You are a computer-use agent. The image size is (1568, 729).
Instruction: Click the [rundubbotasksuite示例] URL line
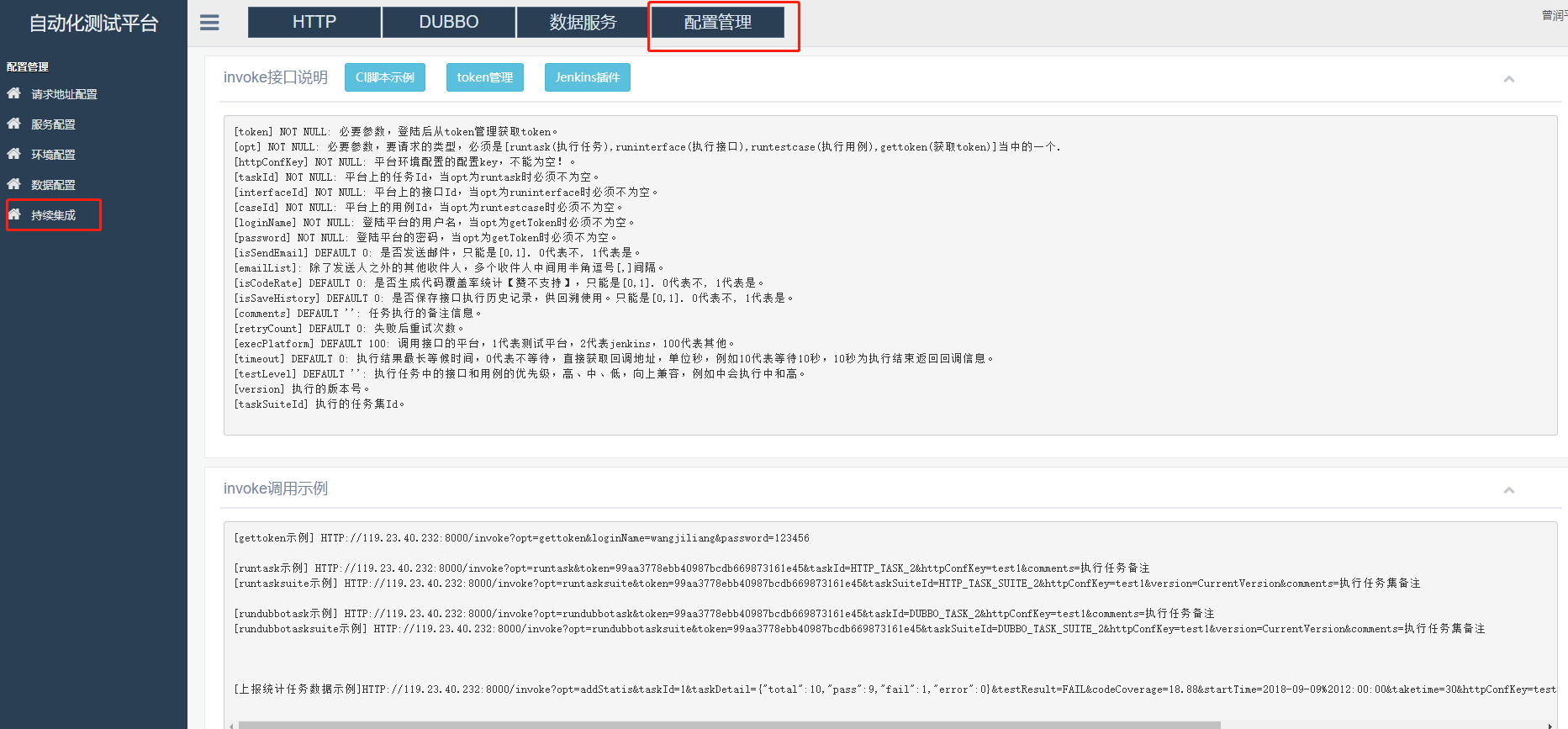pos(859,629)
